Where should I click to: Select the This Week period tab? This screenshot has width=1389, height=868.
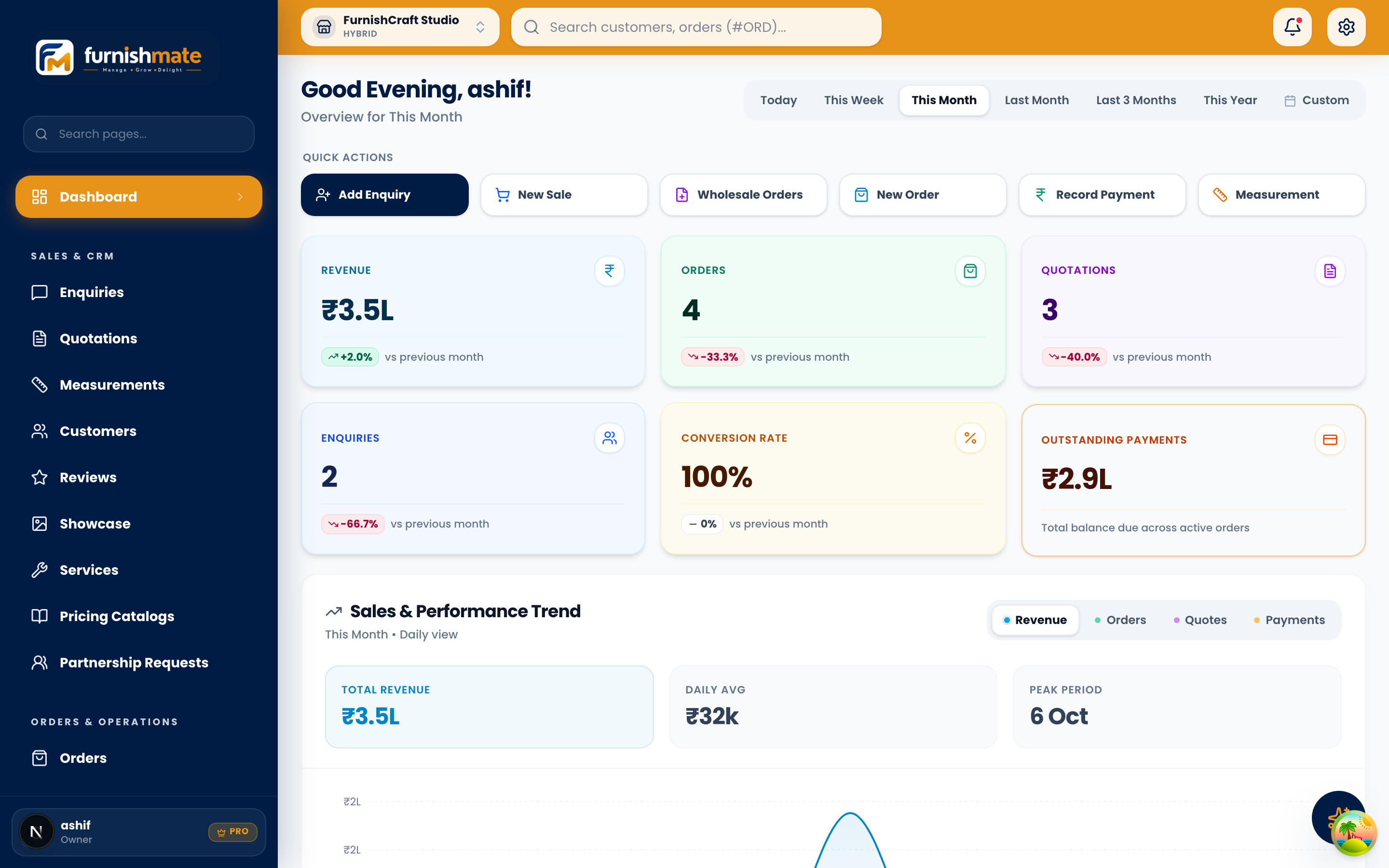tap(854, 100)
